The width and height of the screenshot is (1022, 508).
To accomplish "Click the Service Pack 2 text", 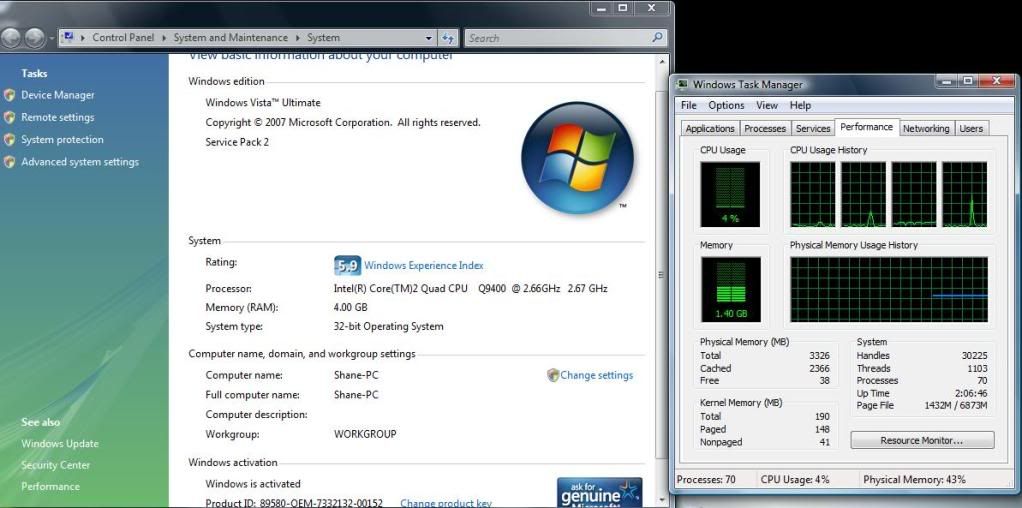I will pos(237,142).
